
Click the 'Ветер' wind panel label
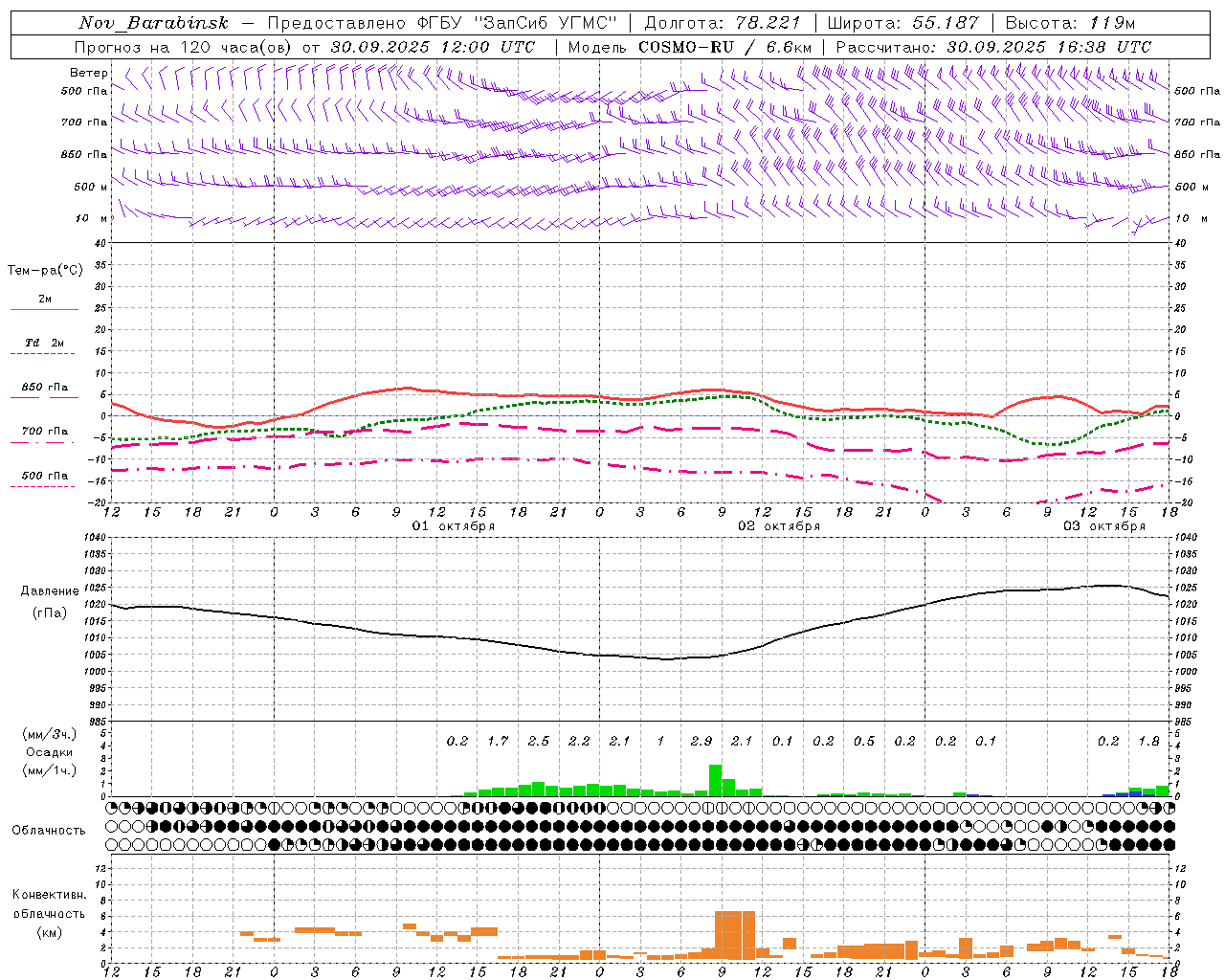point(89,73)
